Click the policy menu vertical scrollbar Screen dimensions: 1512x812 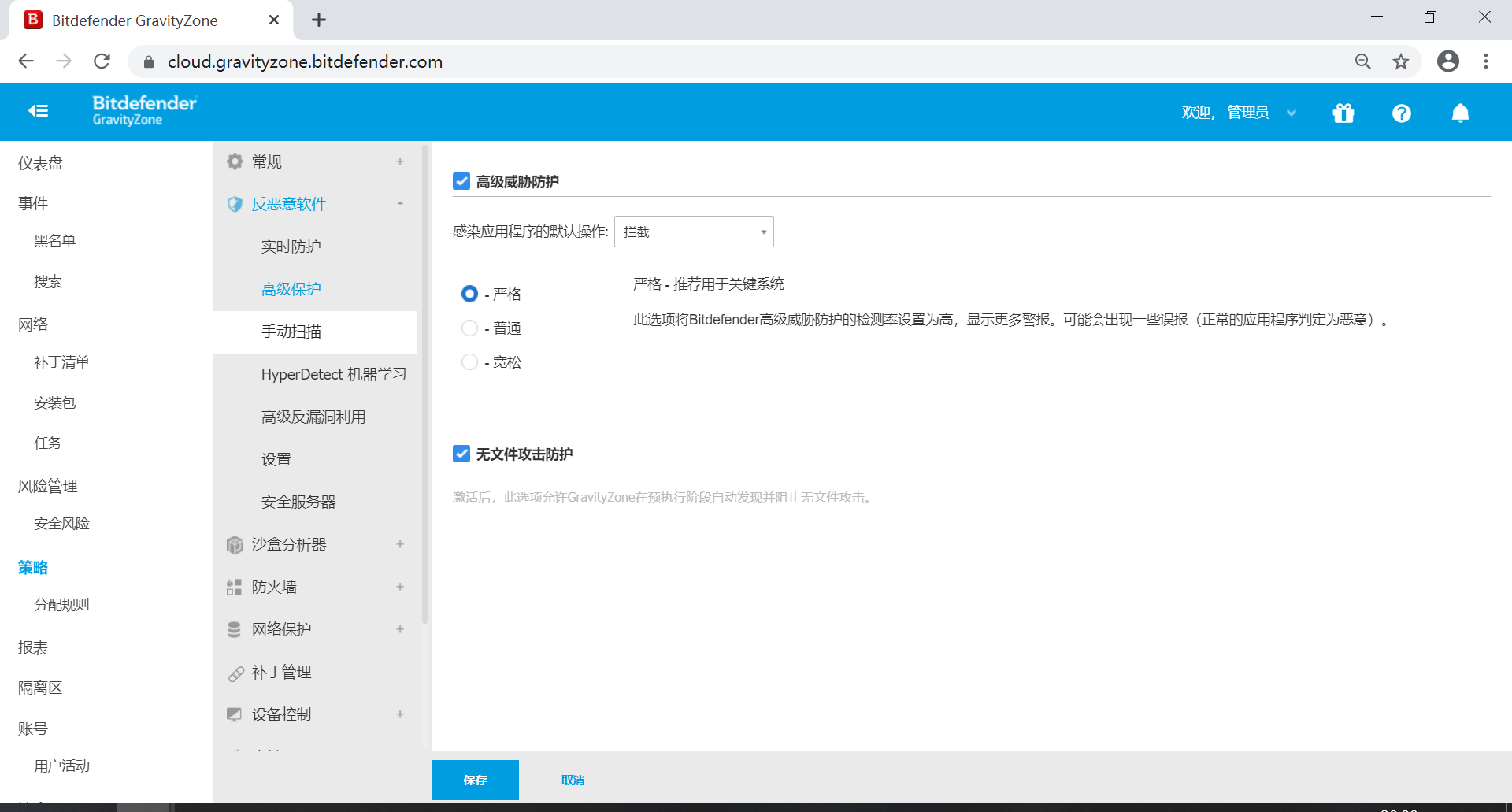(425, 384)
